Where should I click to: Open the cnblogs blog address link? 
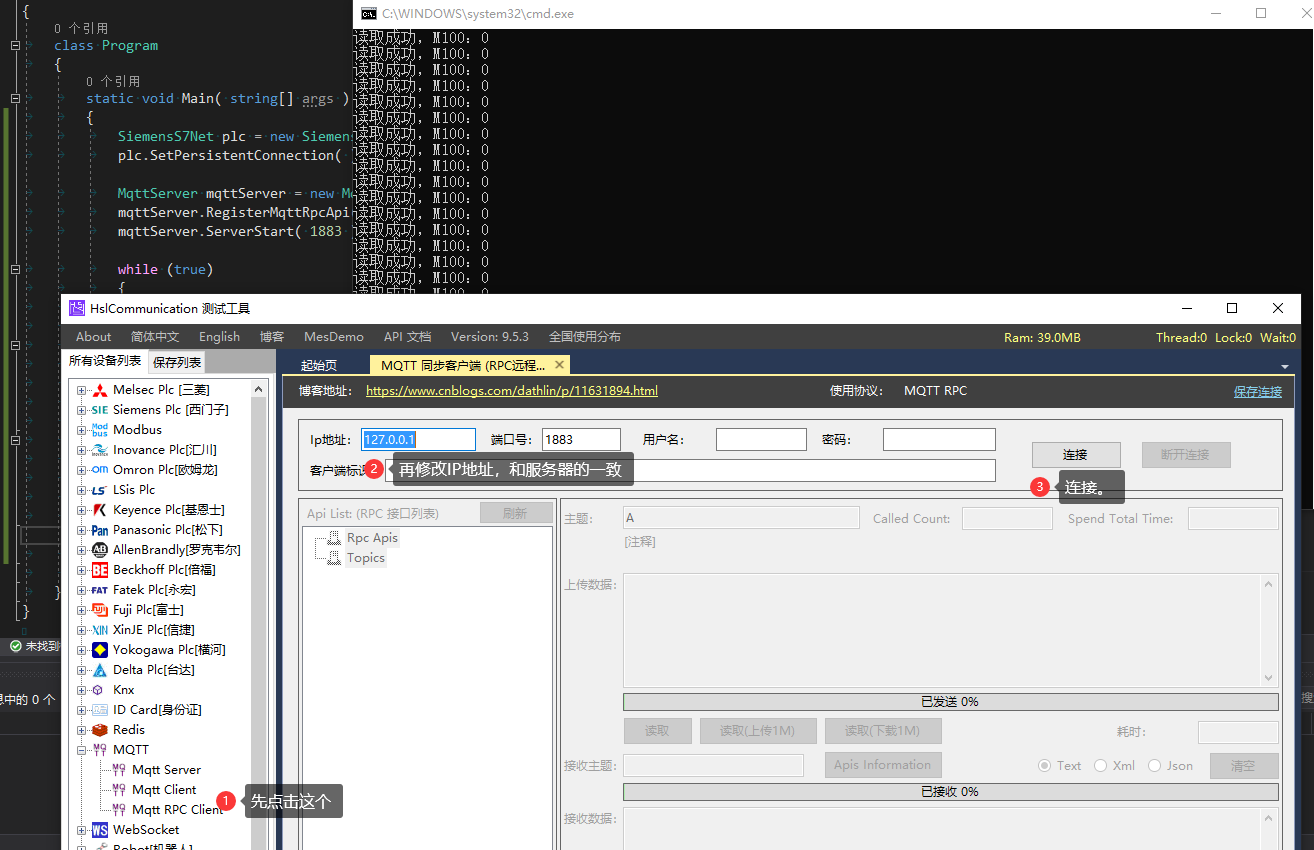click(x=511, y=391)
